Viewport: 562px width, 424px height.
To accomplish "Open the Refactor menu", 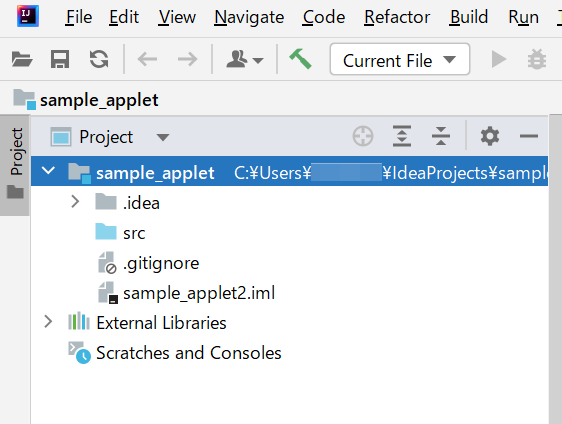I will tap(397, 17).
